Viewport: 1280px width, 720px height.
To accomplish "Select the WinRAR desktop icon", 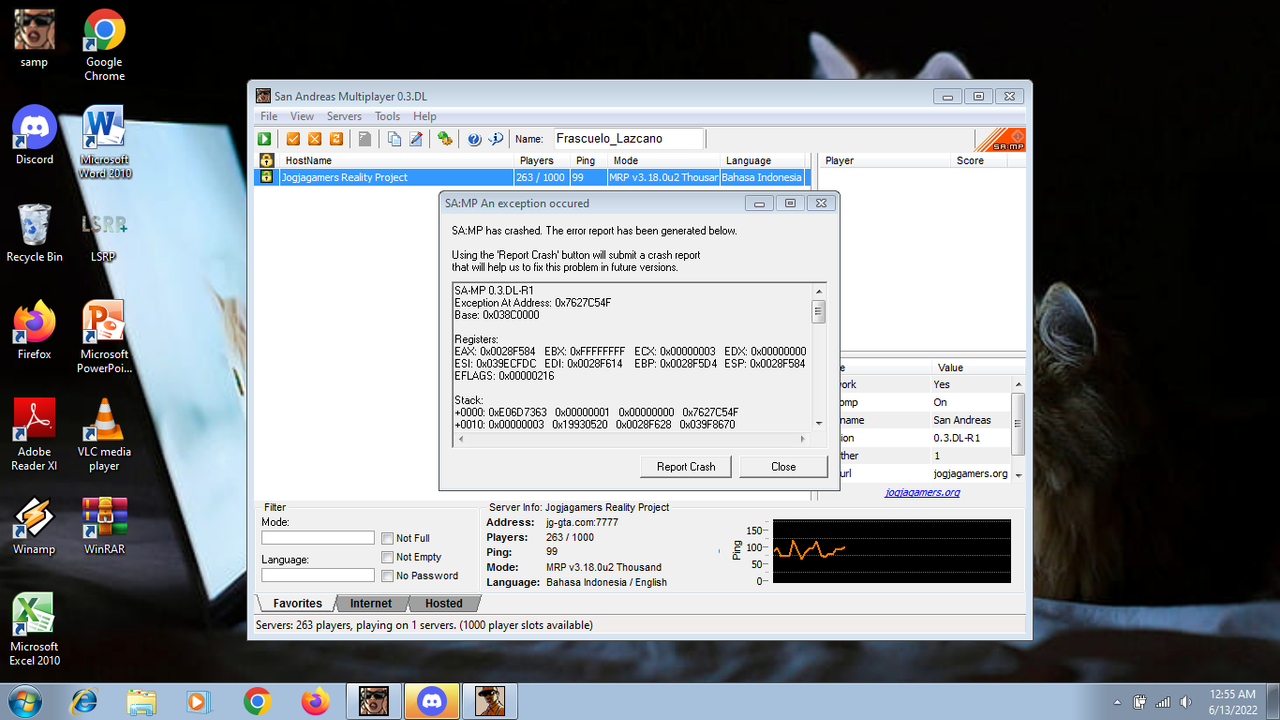I will pos(104,525).
